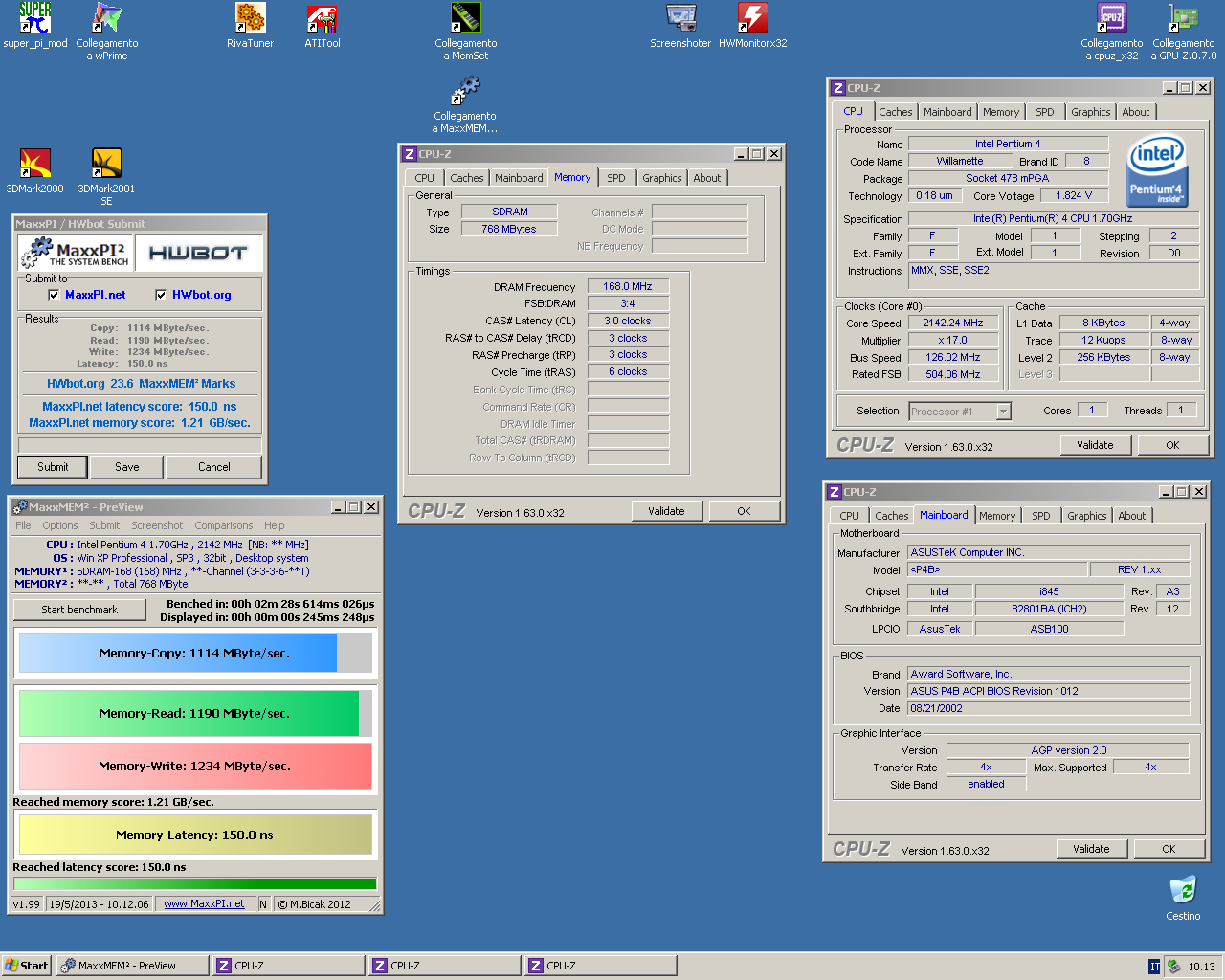Image resolution: width=1225 pixels, height=980 pixels.
Task: Switch to MaxxMEM² - PreView taskbar button
Action: (x=133, y=966)
